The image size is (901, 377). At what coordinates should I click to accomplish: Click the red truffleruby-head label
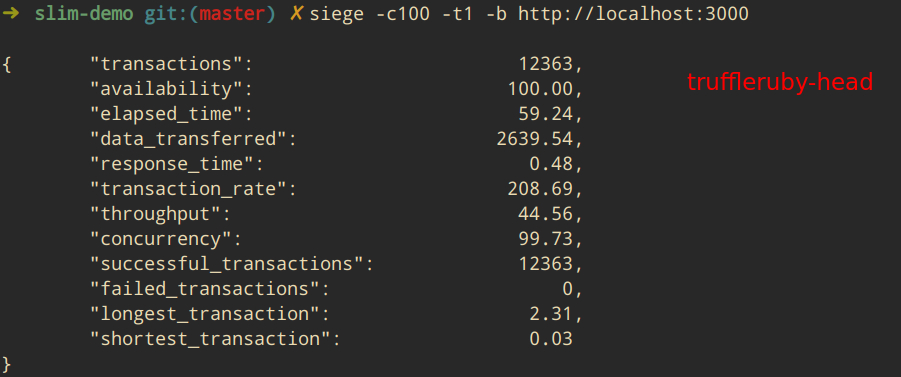click(780, 82)
